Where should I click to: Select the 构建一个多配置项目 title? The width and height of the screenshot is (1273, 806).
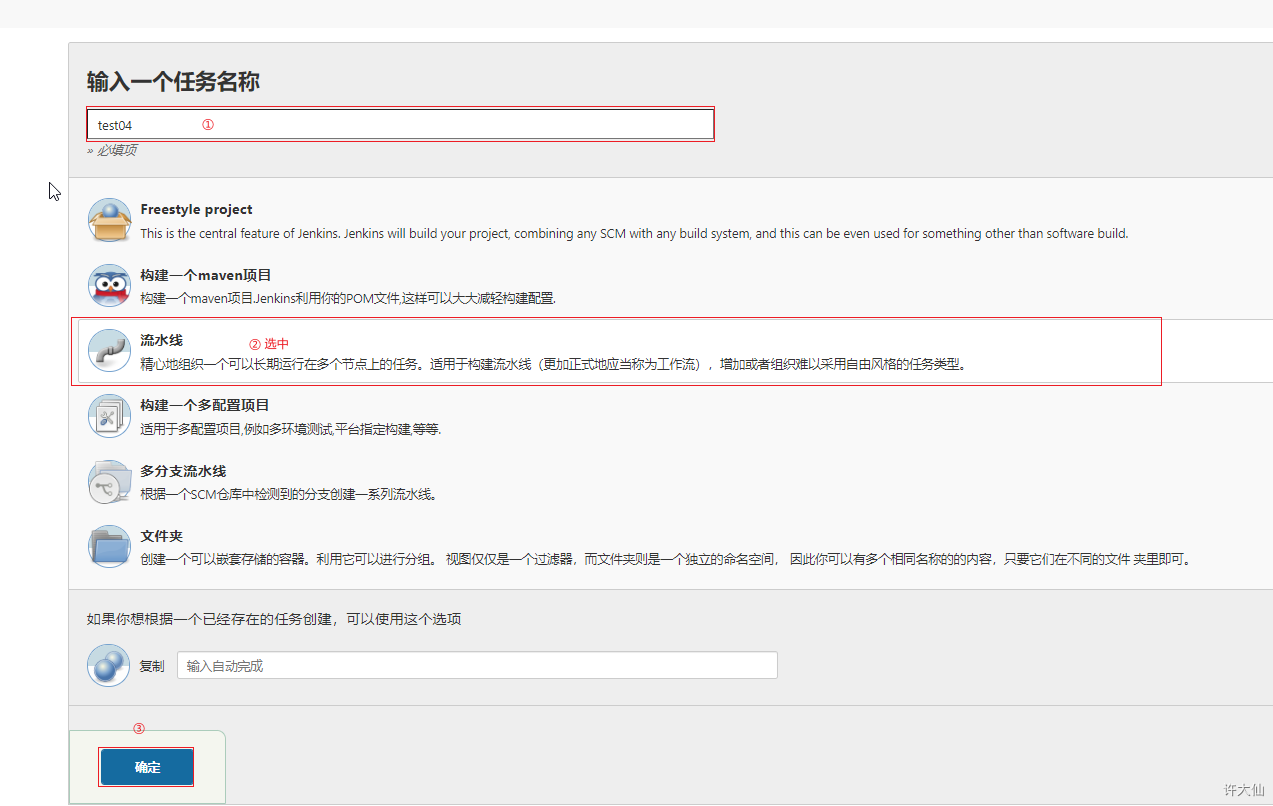(x=205, y=405)
